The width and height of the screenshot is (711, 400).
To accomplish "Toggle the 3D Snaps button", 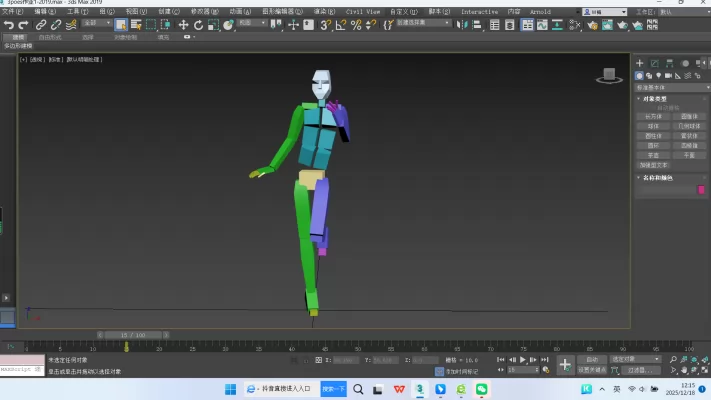I will (326, 25).
